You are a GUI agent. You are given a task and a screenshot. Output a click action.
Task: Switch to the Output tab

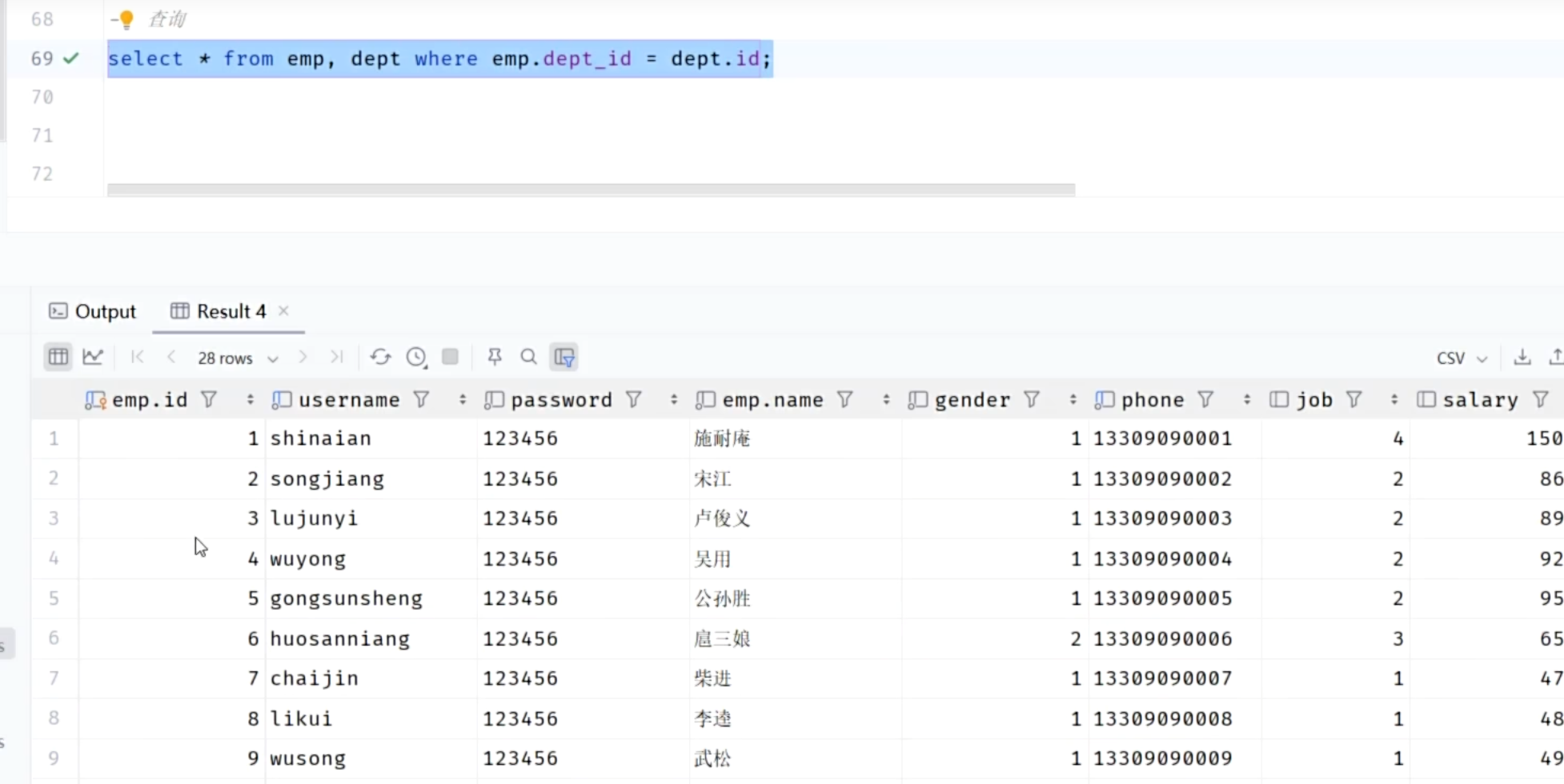coord(93,311)
